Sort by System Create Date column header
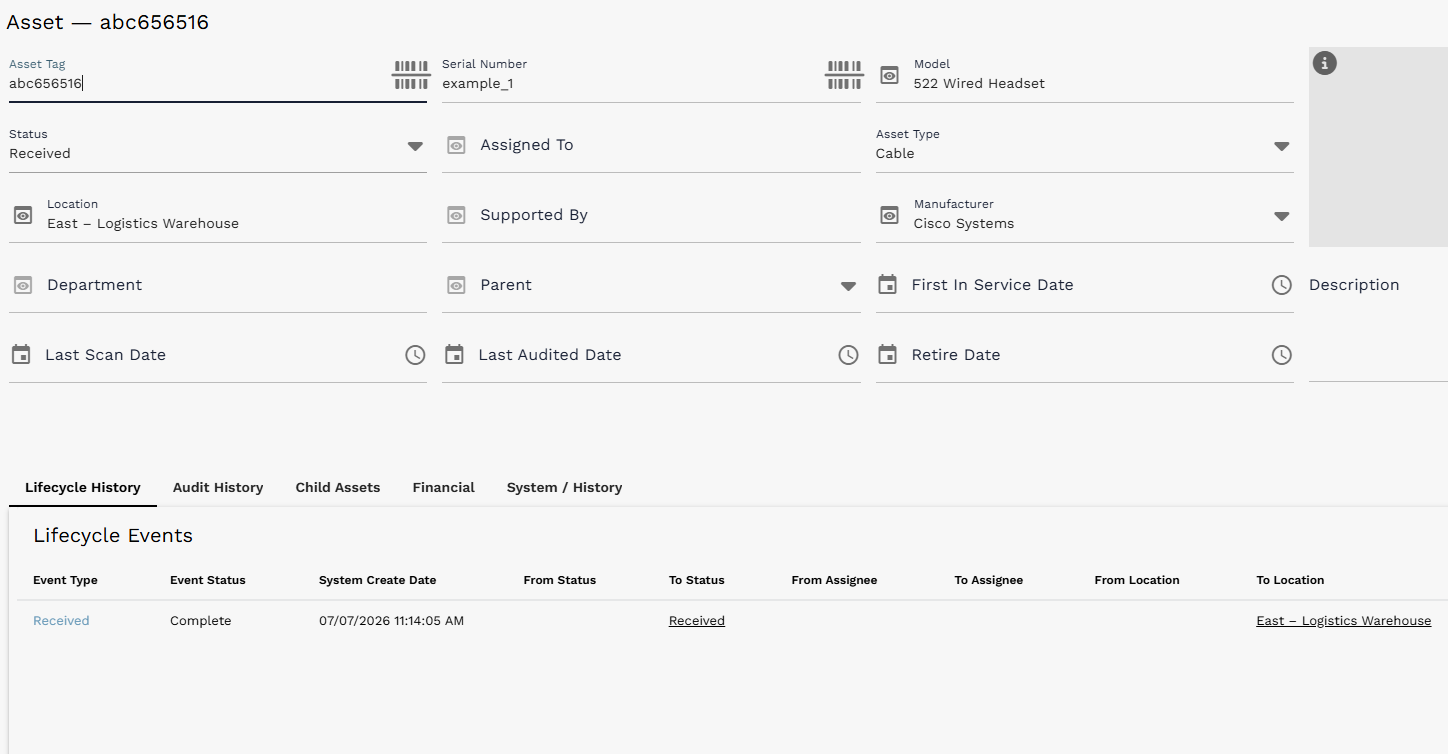This screenshot has width=1448, height=754. 377,580
